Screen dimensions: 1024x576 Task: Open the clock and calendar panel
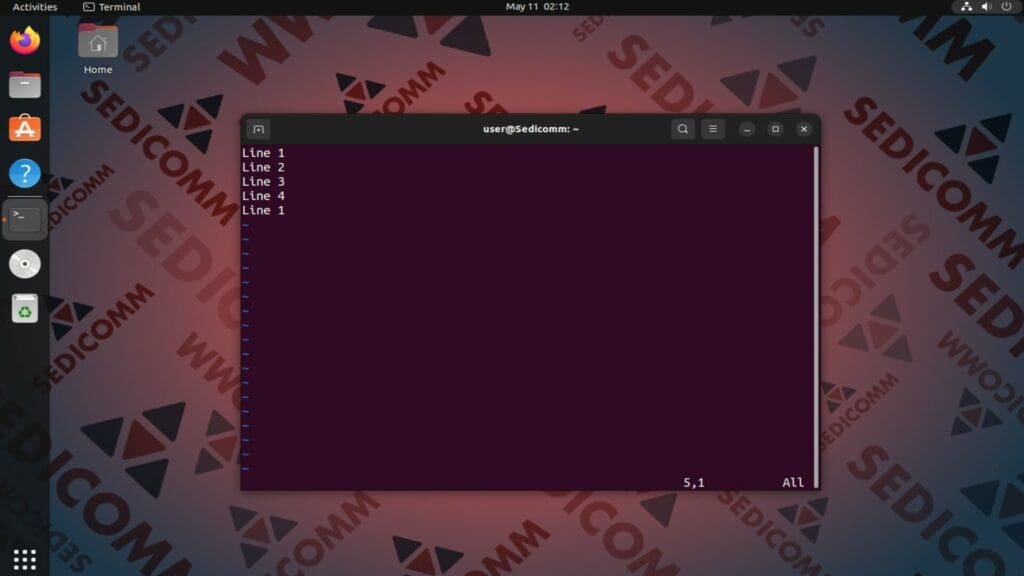(x=537, y=7)
